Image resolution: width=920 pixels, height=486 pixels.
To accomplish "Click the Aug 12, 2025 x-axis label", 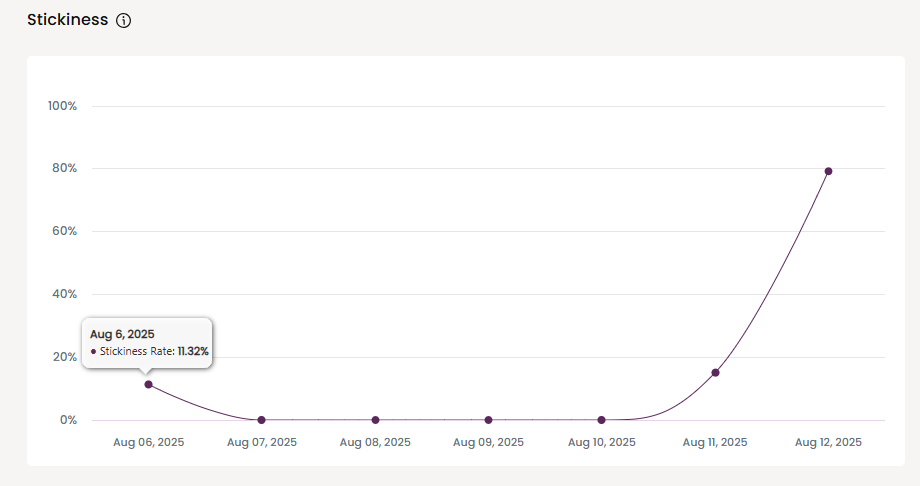I will coord(828,442).
